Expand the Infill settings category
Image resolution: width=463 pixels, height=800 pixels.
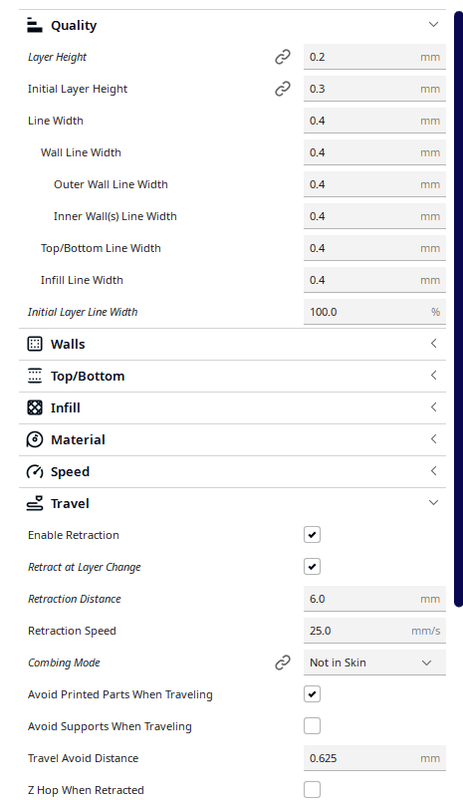(x=232, y=408)
